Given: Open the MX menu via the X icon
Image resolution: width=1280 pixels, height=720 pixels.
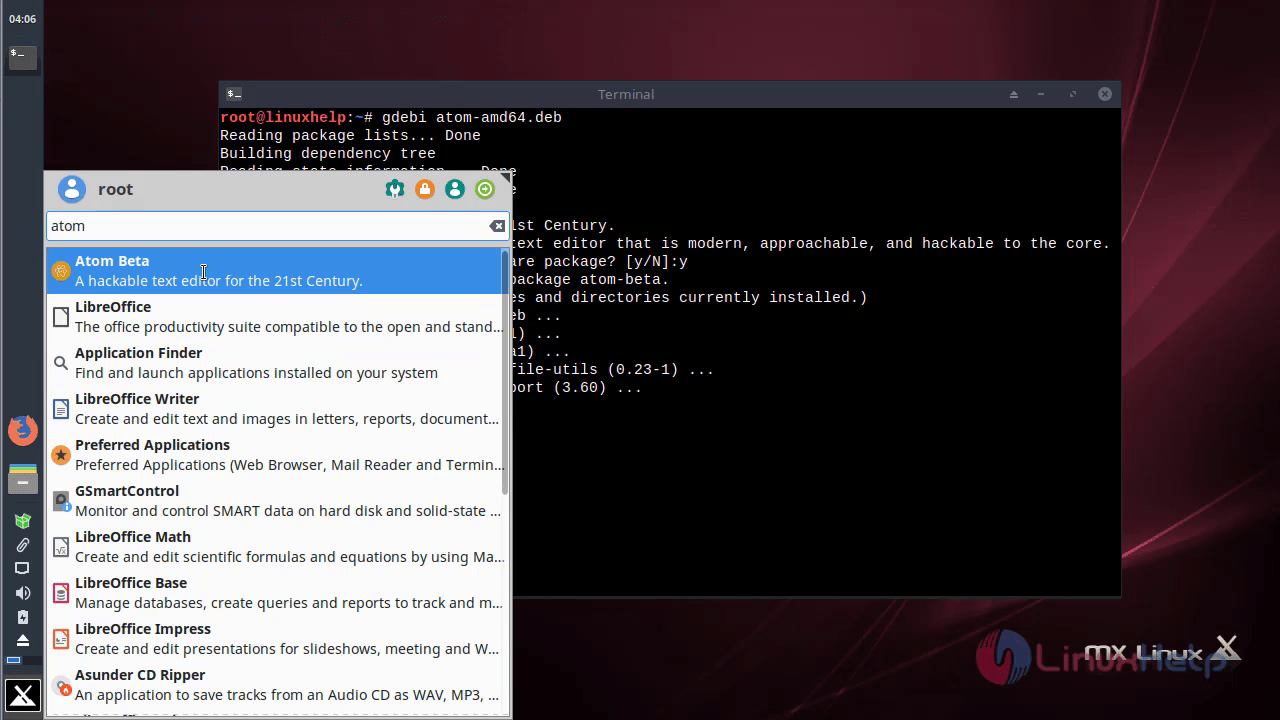Looking at the screenshot, I should [x=23, y=694].
